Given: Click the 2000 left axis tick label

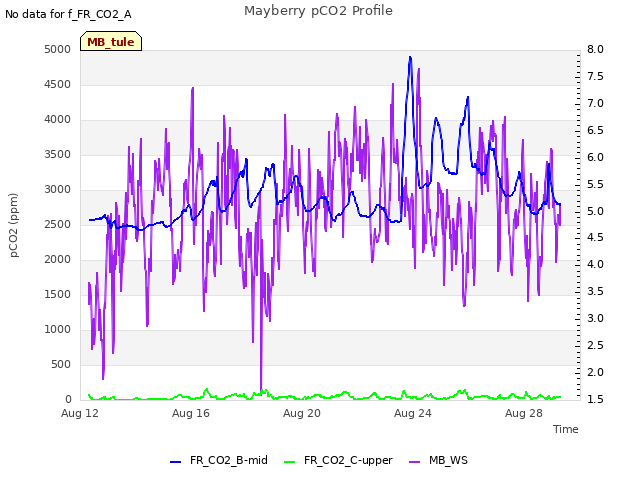Looking at the screenshot, I should click(x=58, y=260).
